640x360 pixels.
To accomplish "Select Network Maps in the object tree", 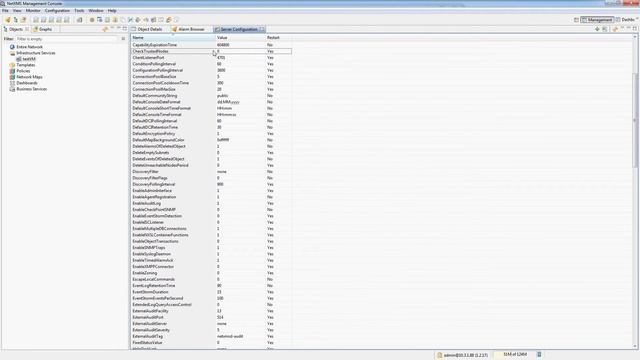I will point(29,77).
